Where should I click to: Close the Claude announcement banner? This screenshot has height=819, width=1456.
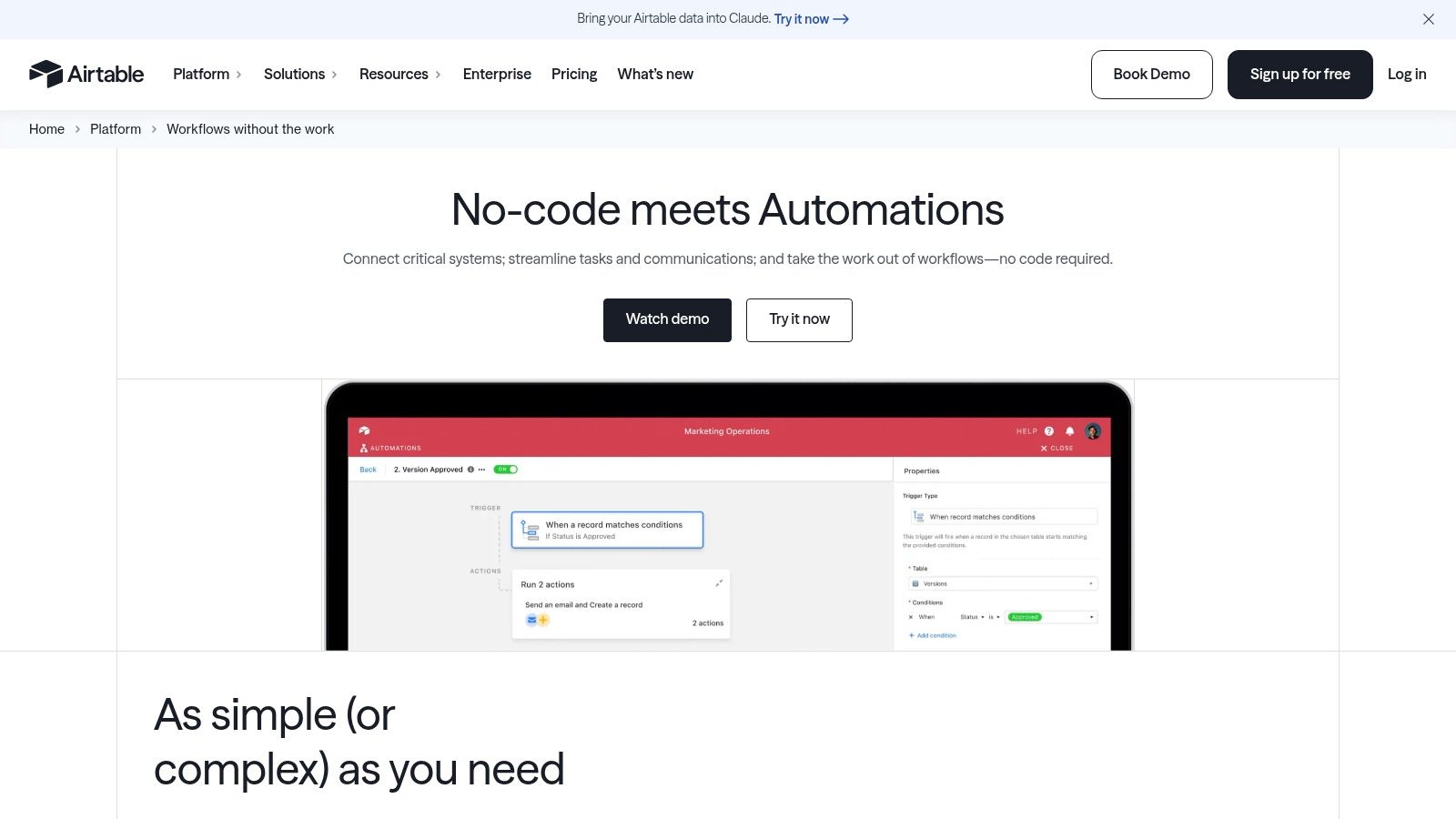(x=1429, y=19)
